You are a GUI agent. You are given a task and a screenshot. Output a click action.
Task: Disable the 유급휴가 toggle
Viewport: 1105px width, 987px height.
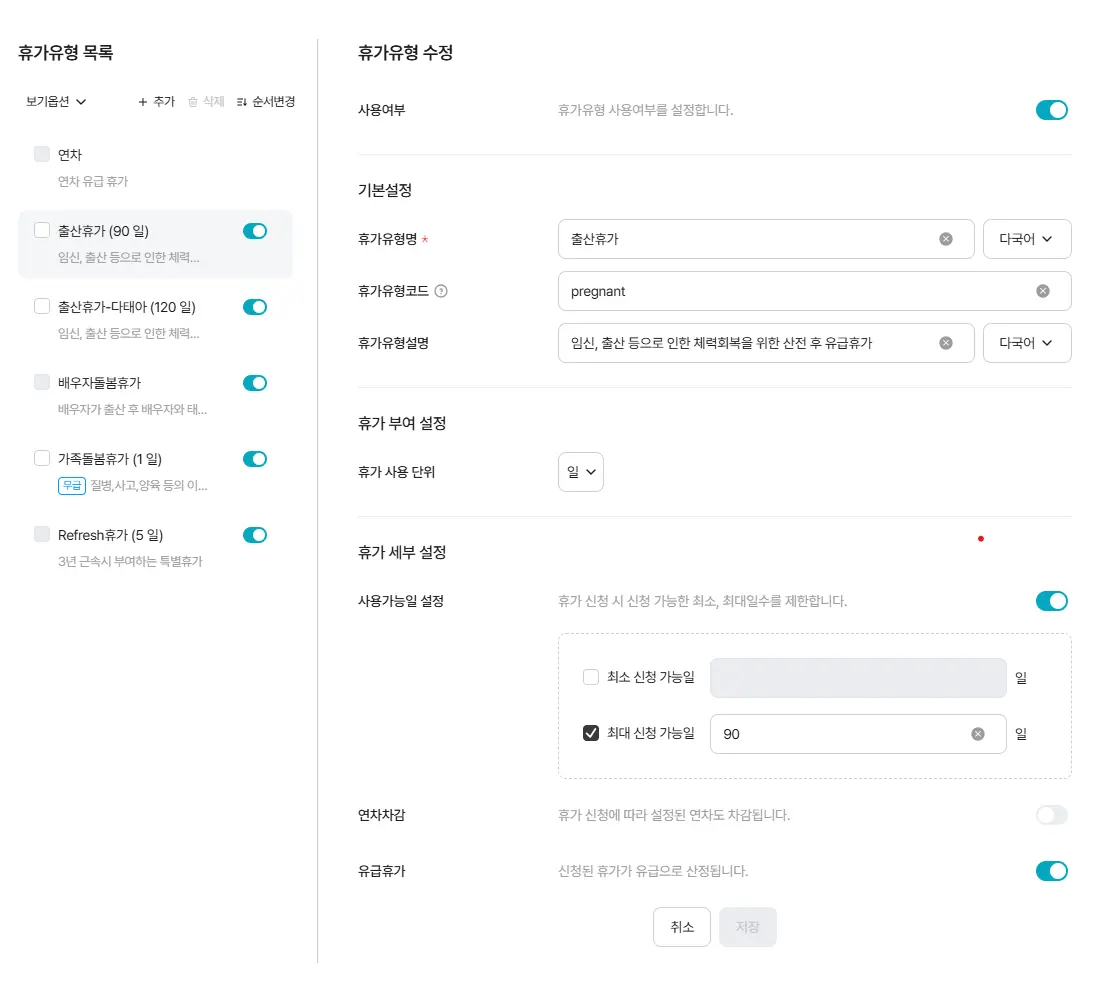click(x=1052, y=870)
